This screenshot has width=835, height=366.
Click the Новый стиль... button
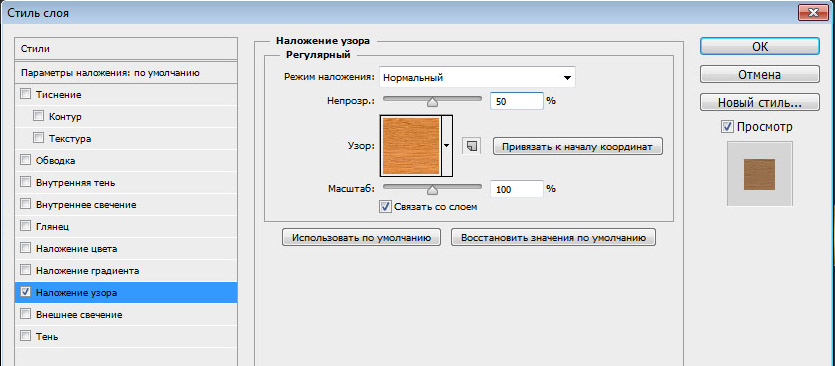point(760,102)
